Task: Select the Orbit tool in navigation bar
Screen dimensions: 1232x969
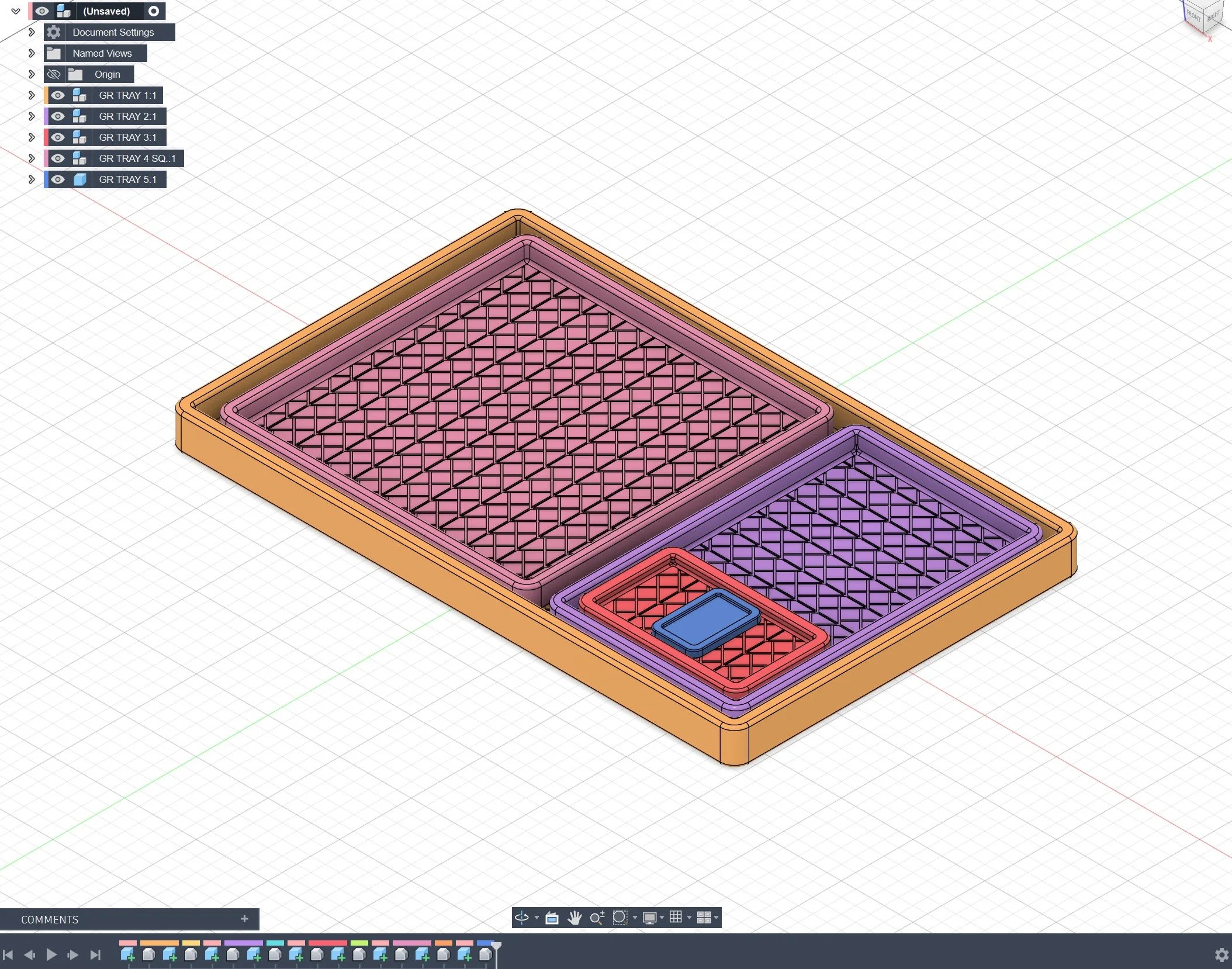Action: coord(522,918)
